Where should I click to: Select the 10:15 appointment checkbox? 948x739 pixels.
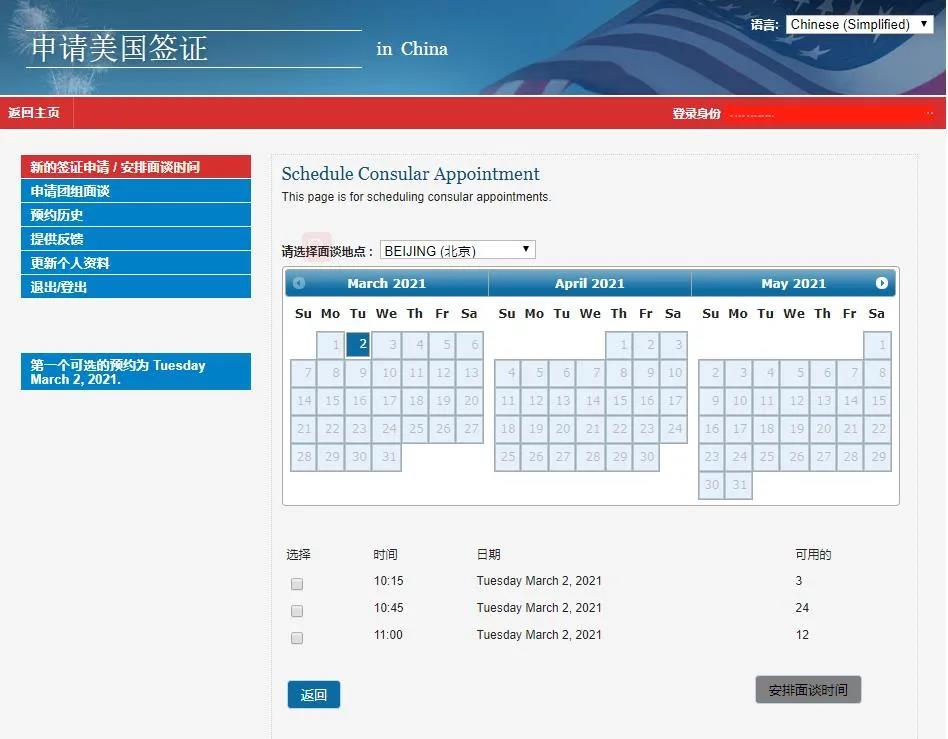coord(297,584)
